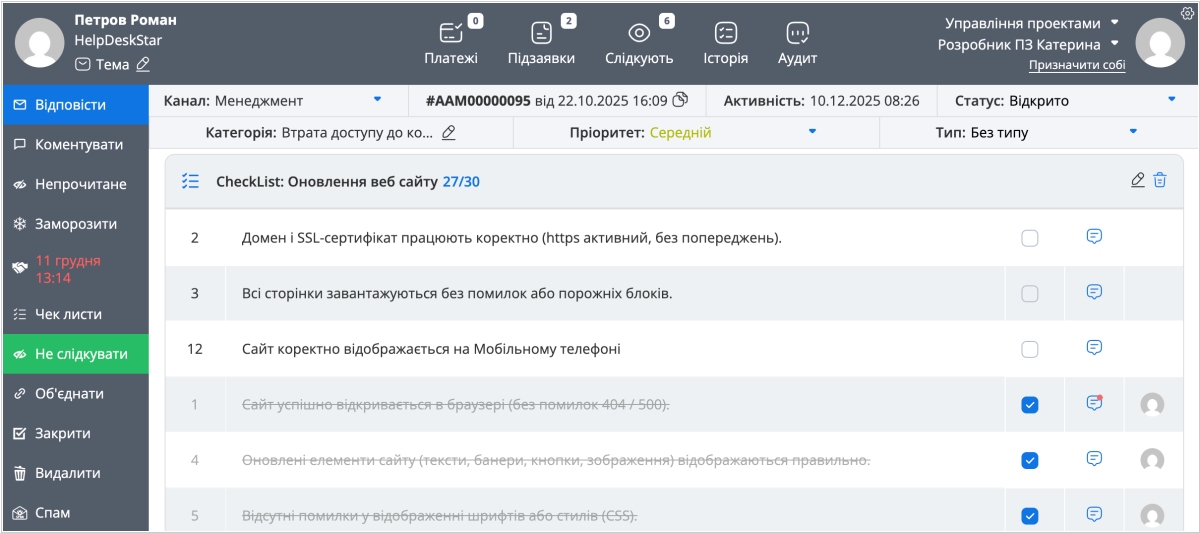Viewport: 1200px width, 533px height.
Task: Click the Петров Роман user avatar
Action: click(x=40, y=43)
